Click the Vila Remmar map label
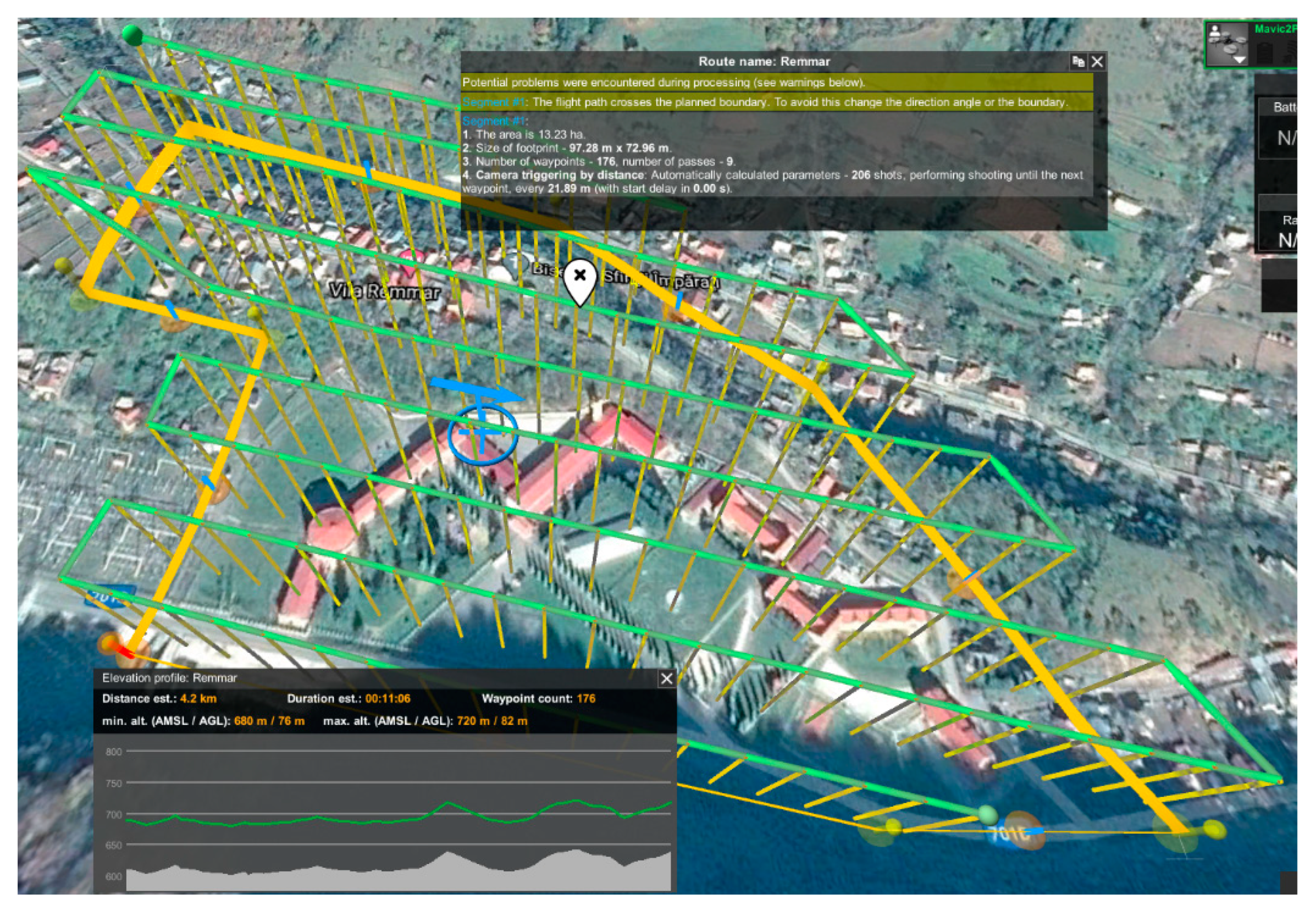The width and height of the screenshot is (1316, 915). pos(385,292)
